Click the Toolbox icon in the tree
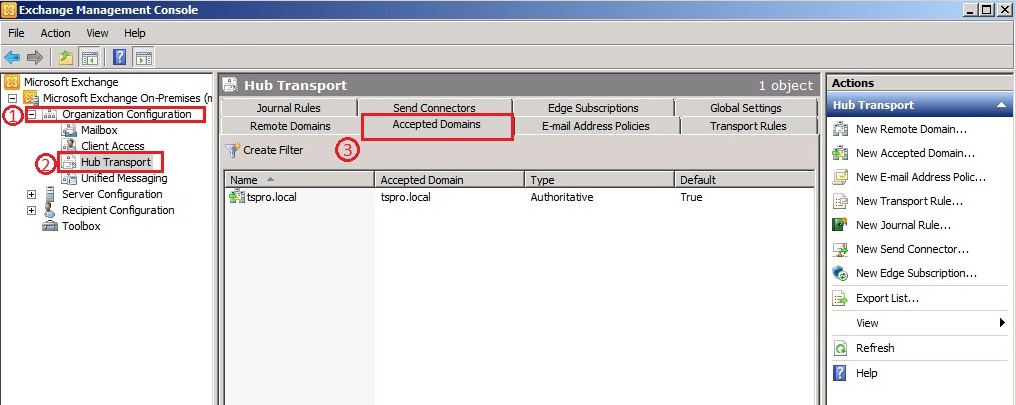 50,226
